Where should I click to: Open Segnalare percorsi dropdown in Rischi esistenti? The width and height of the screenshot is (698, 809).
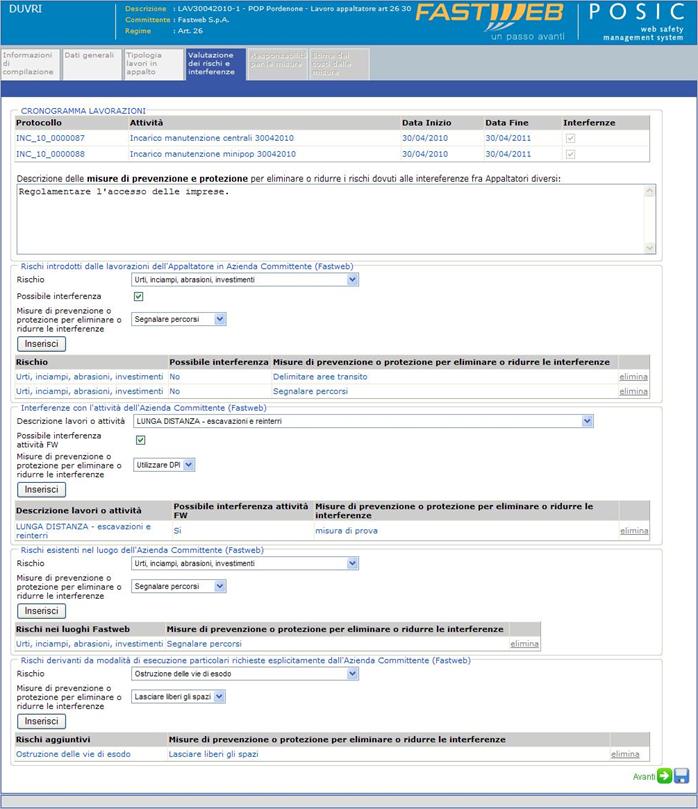(178, 586)
